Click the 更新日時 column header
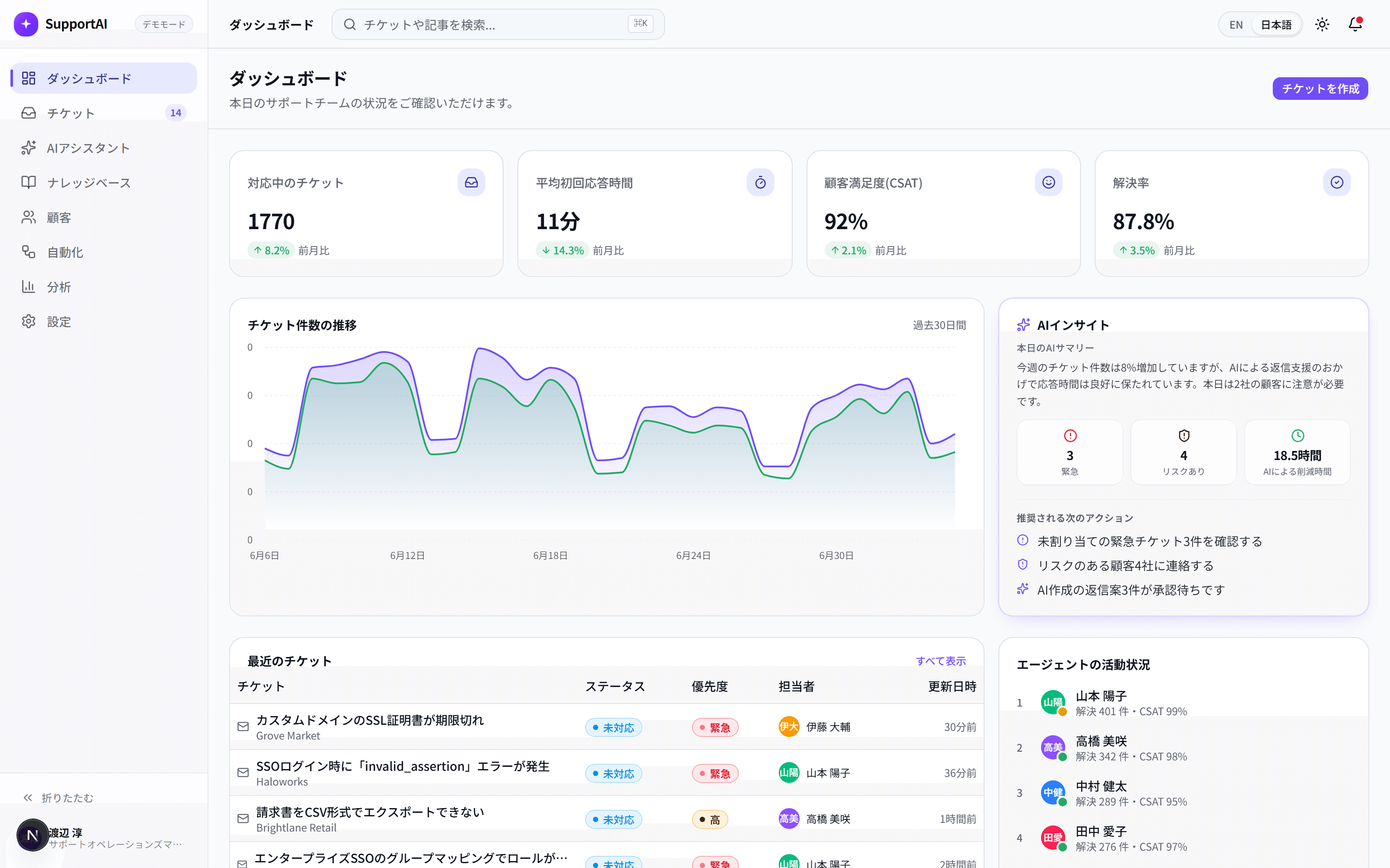The image size is (1390, 868). coord(952,686)
